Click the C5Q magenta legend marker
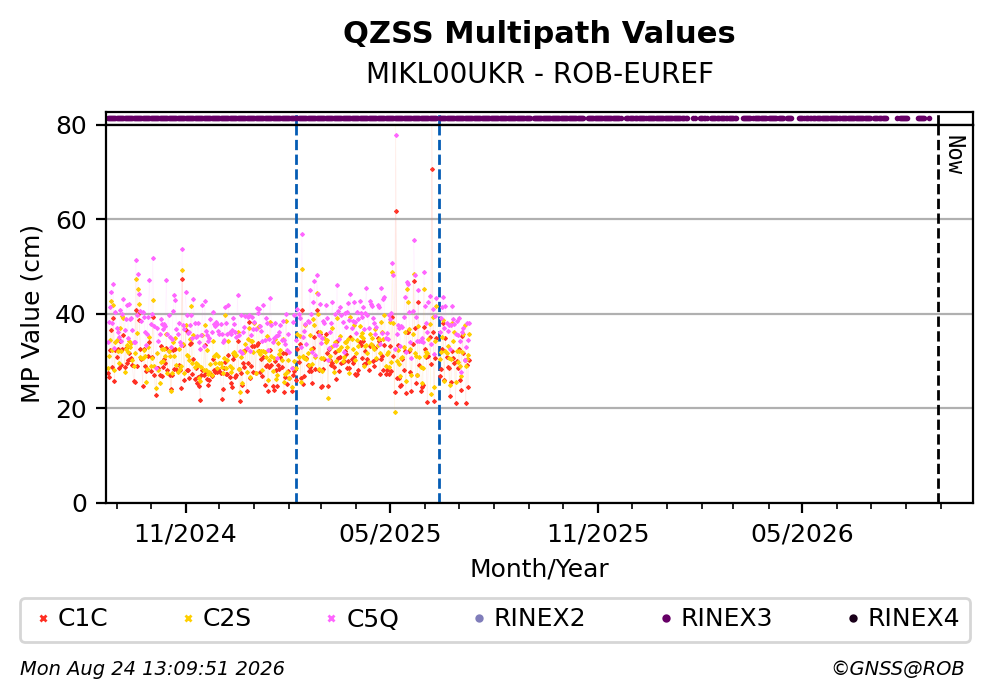This screenshot has height=699, width=993. point(332,619)
